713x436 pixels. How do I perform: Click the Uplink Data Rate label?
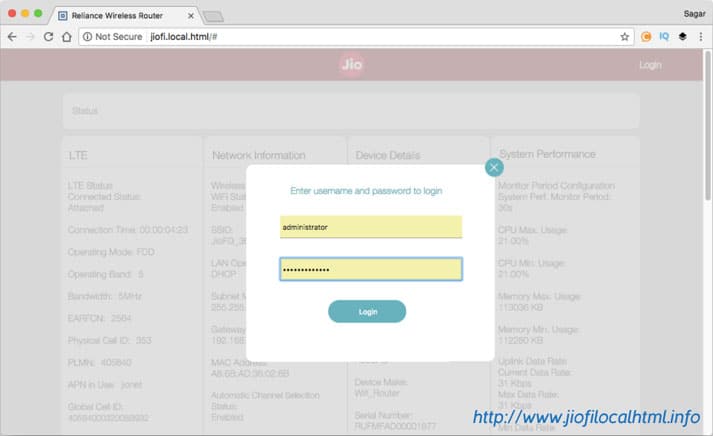click(532, 361)
